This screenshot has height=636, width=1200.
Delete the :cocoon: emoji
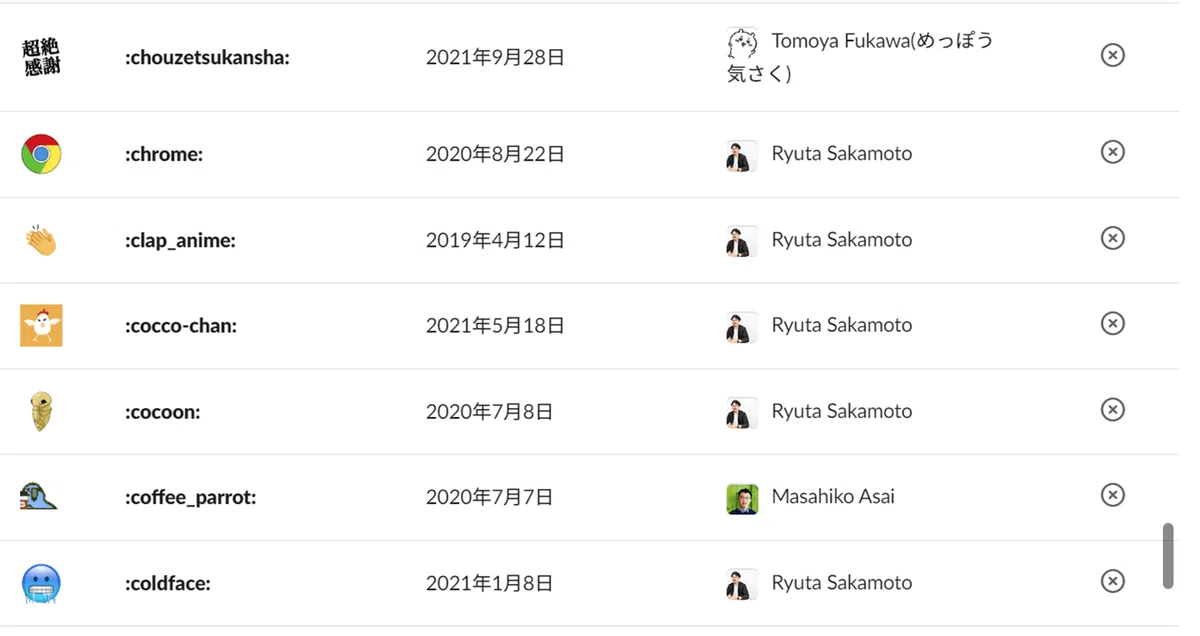click(1112, 410)
